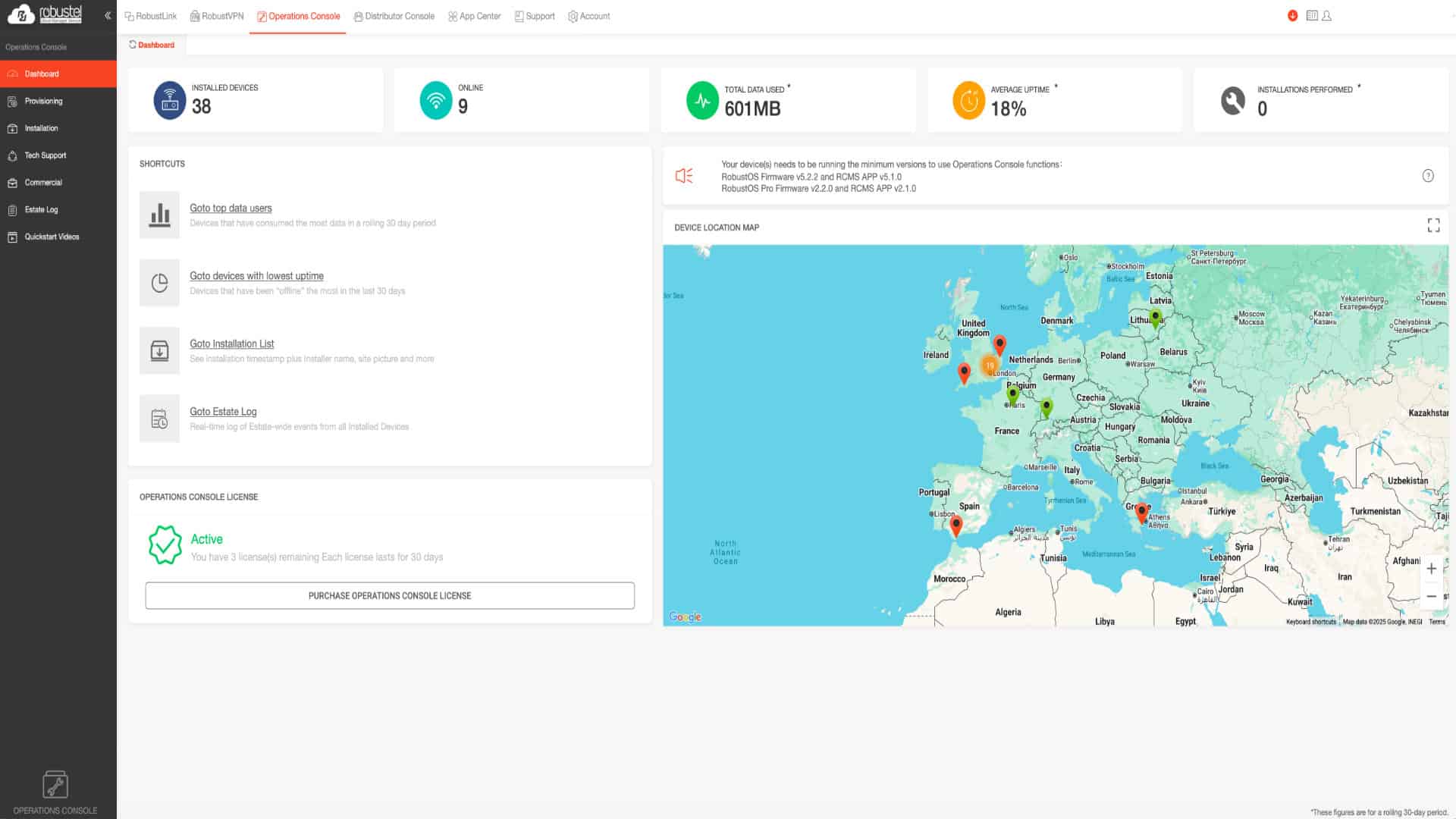Click the Installation List download icon
The width and height of the screenshot is (1456, 819).
159,351
